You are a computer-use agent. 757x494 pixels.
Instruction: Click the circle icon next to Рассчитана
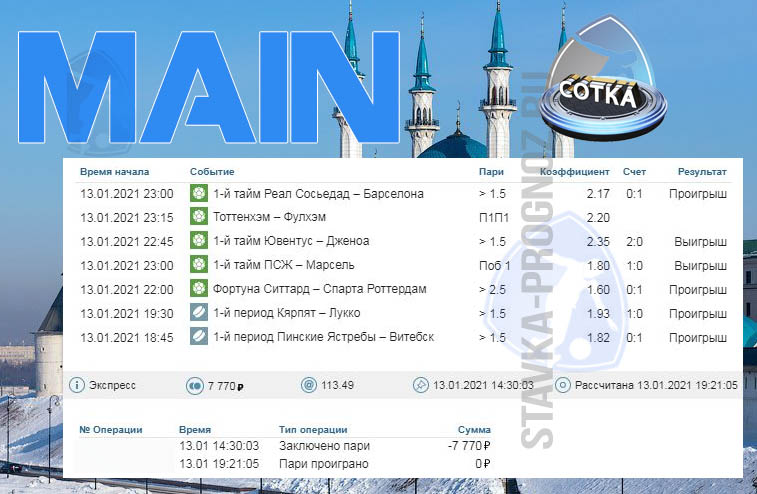562,385
